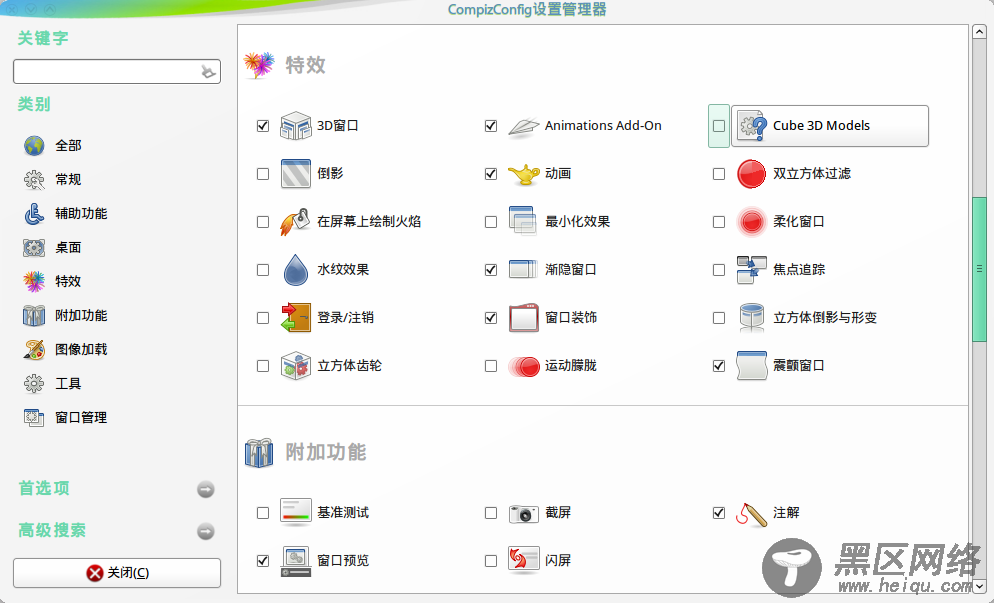Open the 3D窗口 plugin icon

pyautogui.click(x=295, y=126)
